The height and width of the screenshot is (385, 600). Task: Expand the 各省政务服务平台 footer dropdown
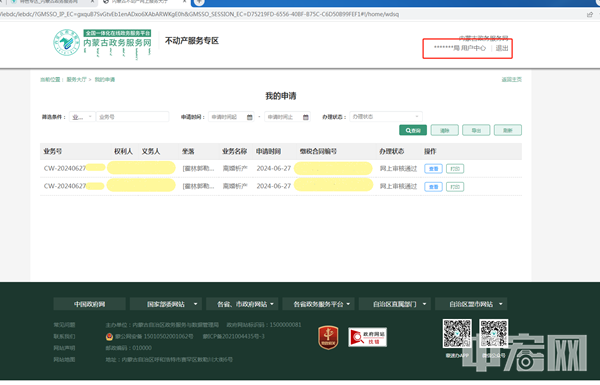point(318,304)
